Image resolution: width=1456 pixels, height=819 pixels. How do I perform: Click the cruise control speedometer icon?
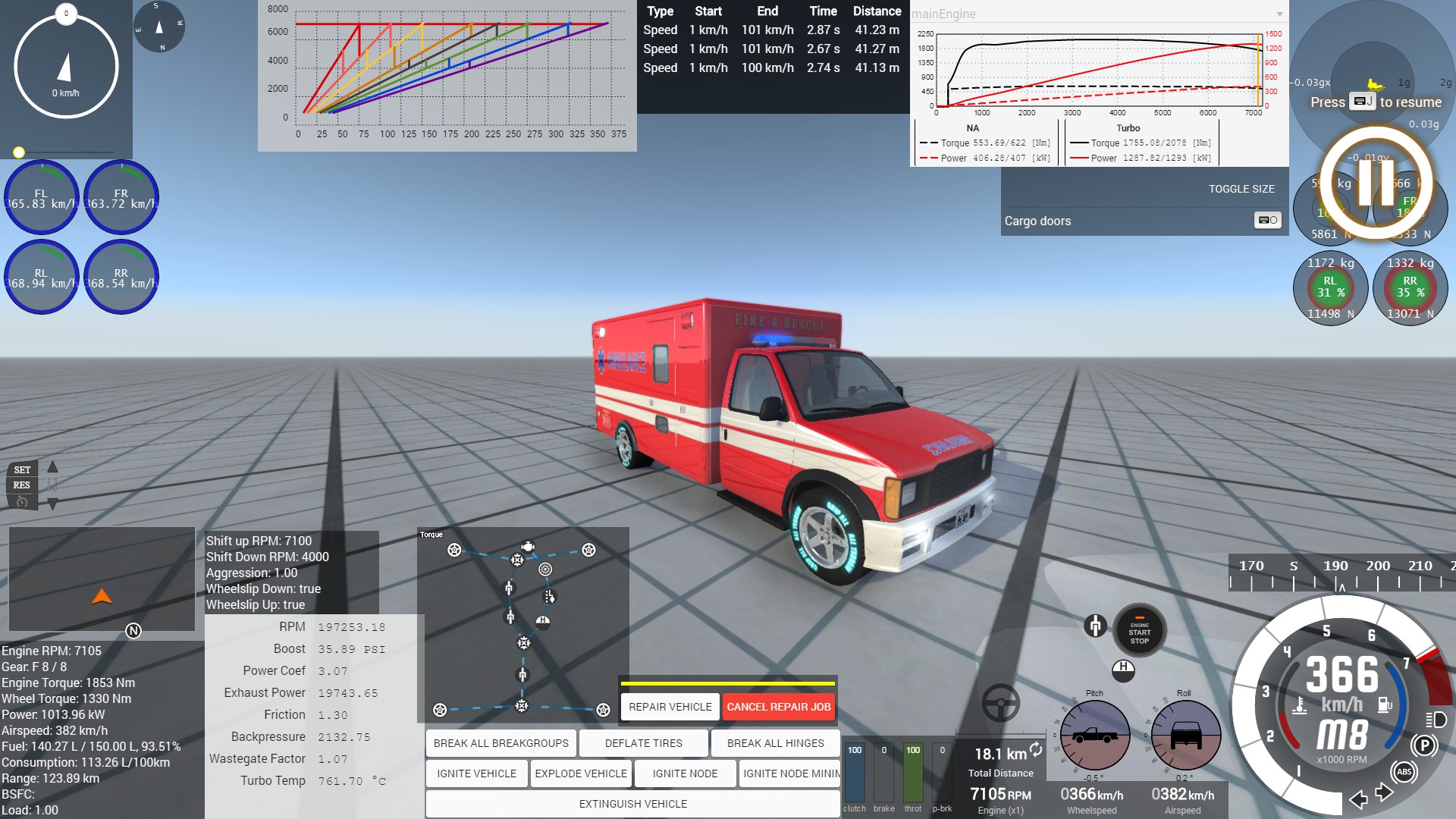pos(22,502)
